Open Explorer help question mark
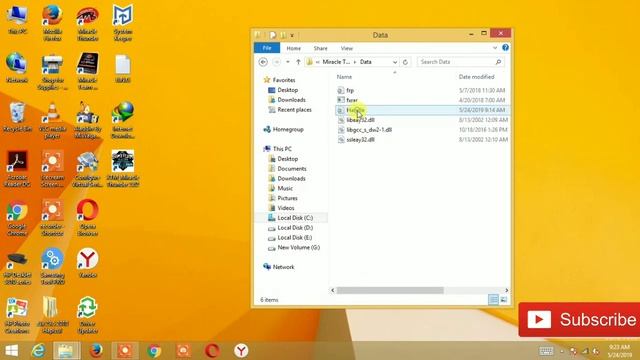The height and width of the screenshot is (360, 640). (x=505, y=48)
